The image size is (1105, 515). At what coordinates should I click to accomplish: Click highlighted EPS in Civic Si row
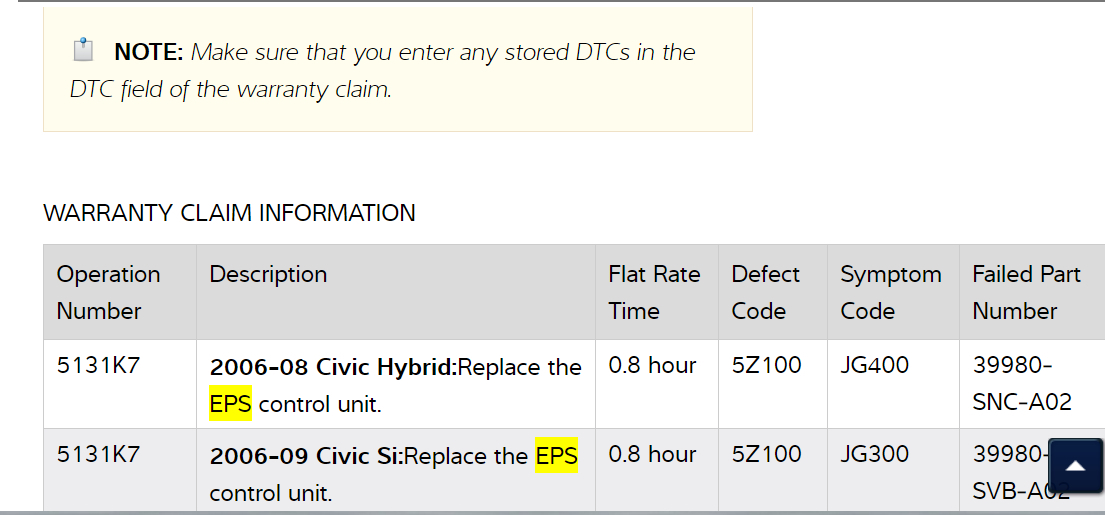point(556,456)
